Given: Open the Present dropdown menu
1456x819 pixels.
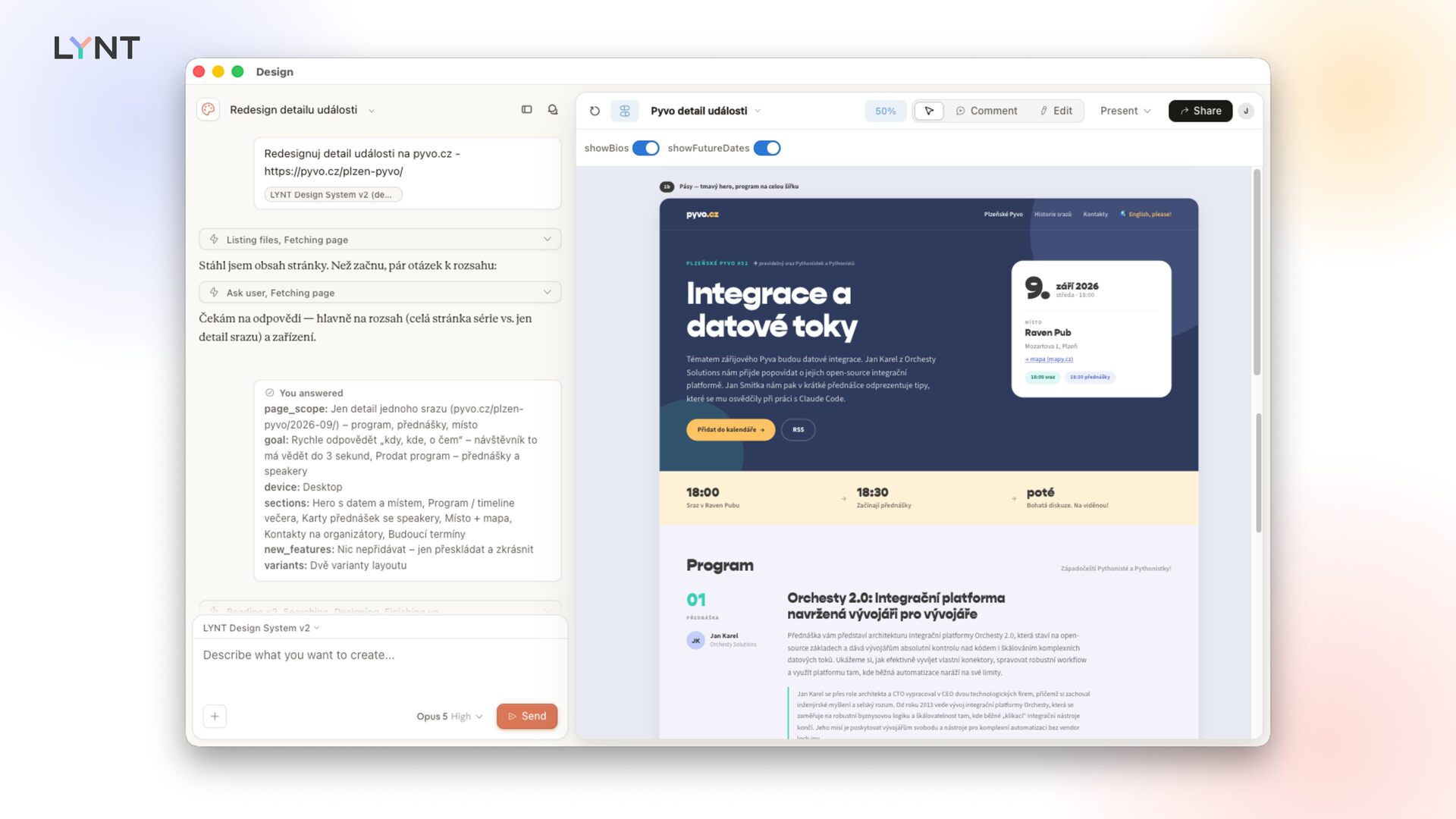Looking at the screenshot, I should [1125, 111].
